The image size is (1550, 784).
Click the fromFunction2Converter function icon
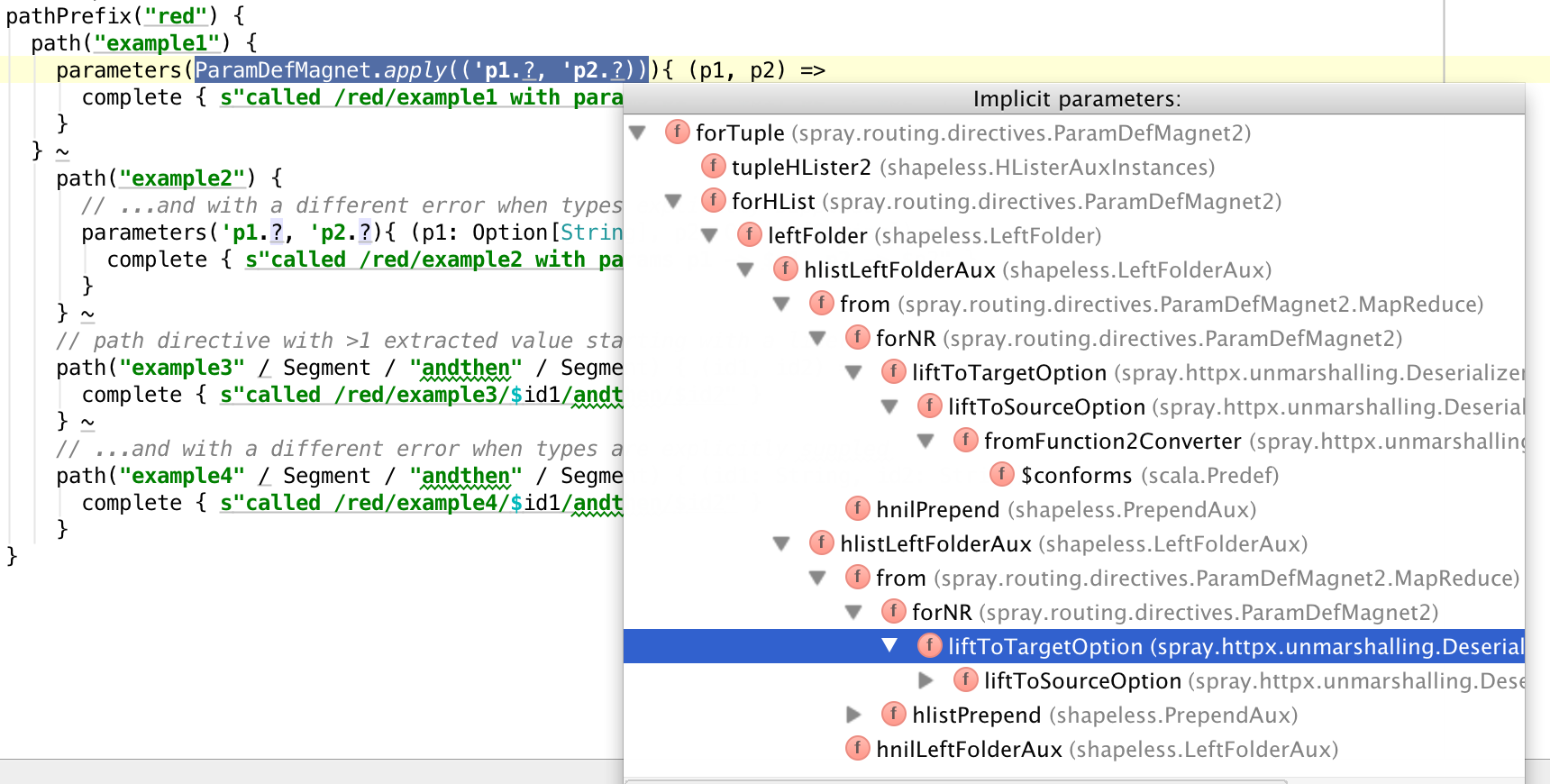(x=966, y=440)
